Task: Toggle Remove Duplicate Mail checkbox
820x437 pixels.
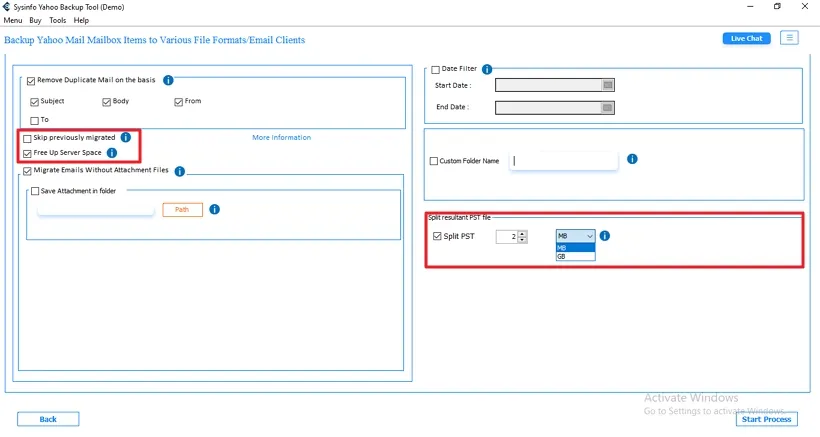Action: 31,80
